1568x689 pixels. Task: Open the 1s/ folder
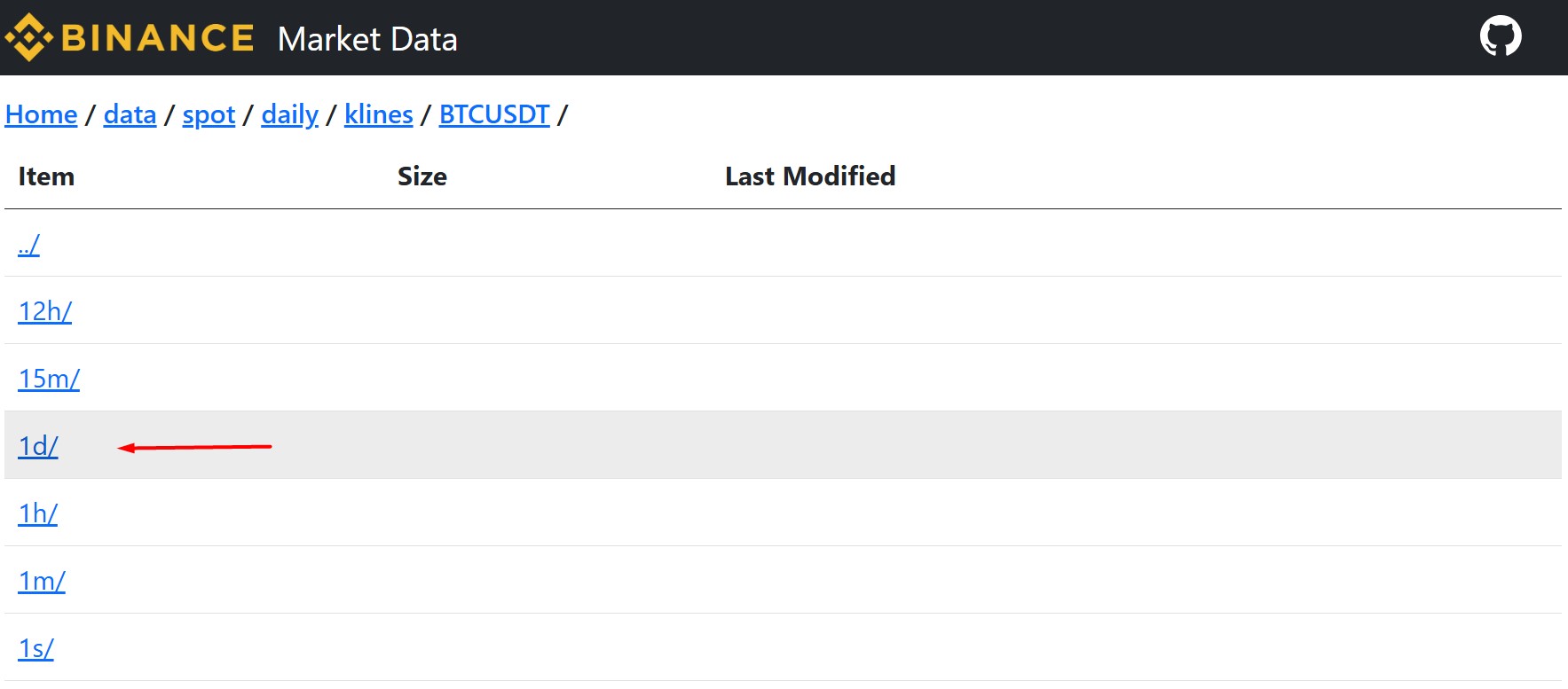(36, 648)
